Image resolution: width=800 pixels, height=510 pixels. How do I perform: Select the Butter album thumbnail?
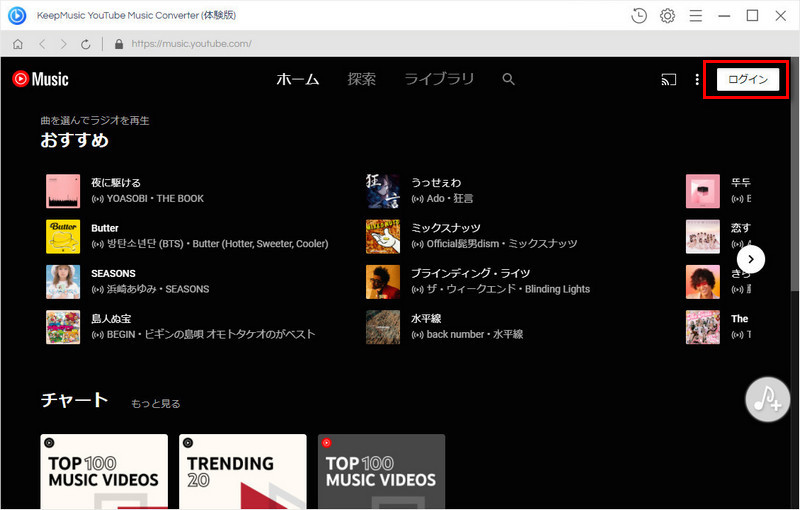click(x=63, y=237)
